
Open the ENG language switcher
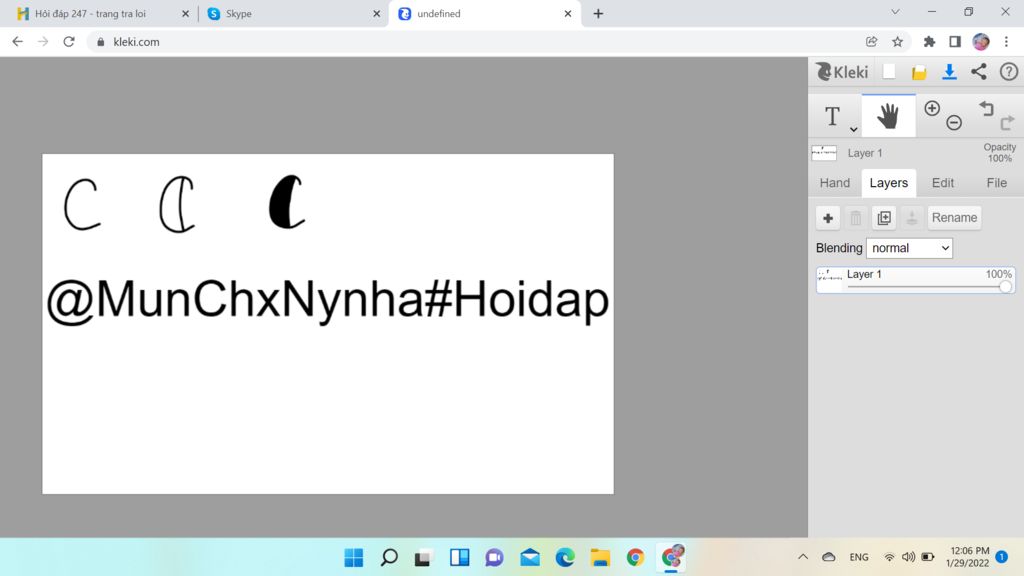pyautogui.click(x=859, y=557)
